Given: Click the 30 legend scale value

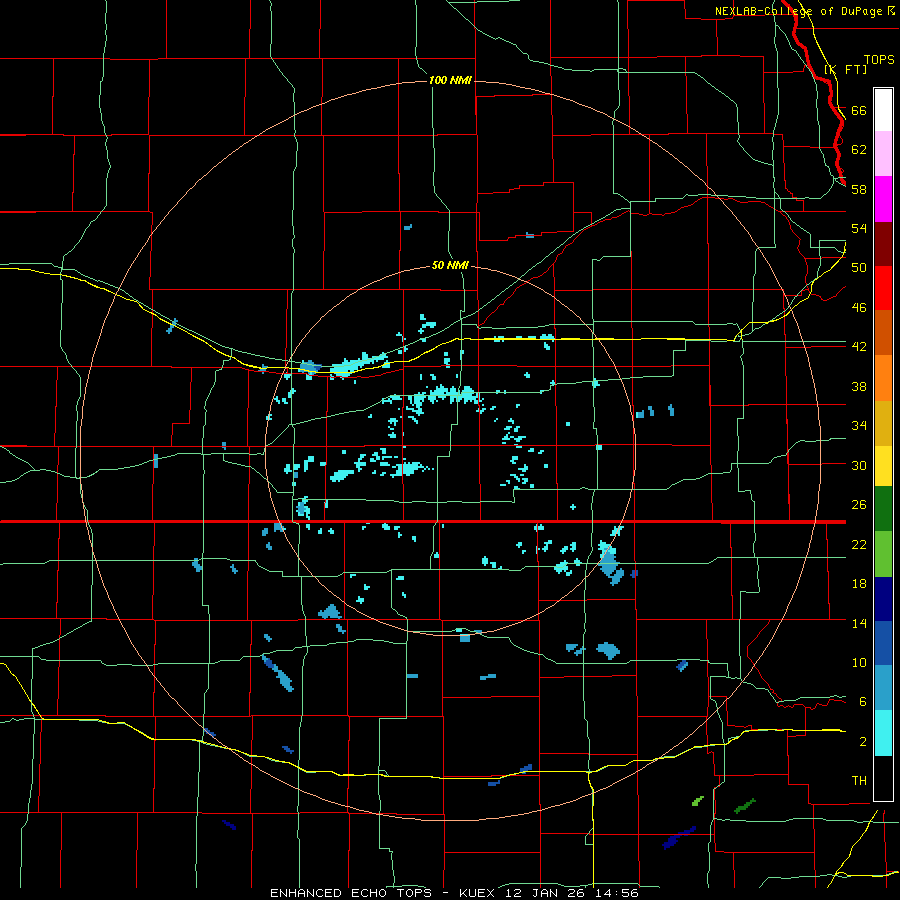Looking at the screenshot, I should click(859, 465).
